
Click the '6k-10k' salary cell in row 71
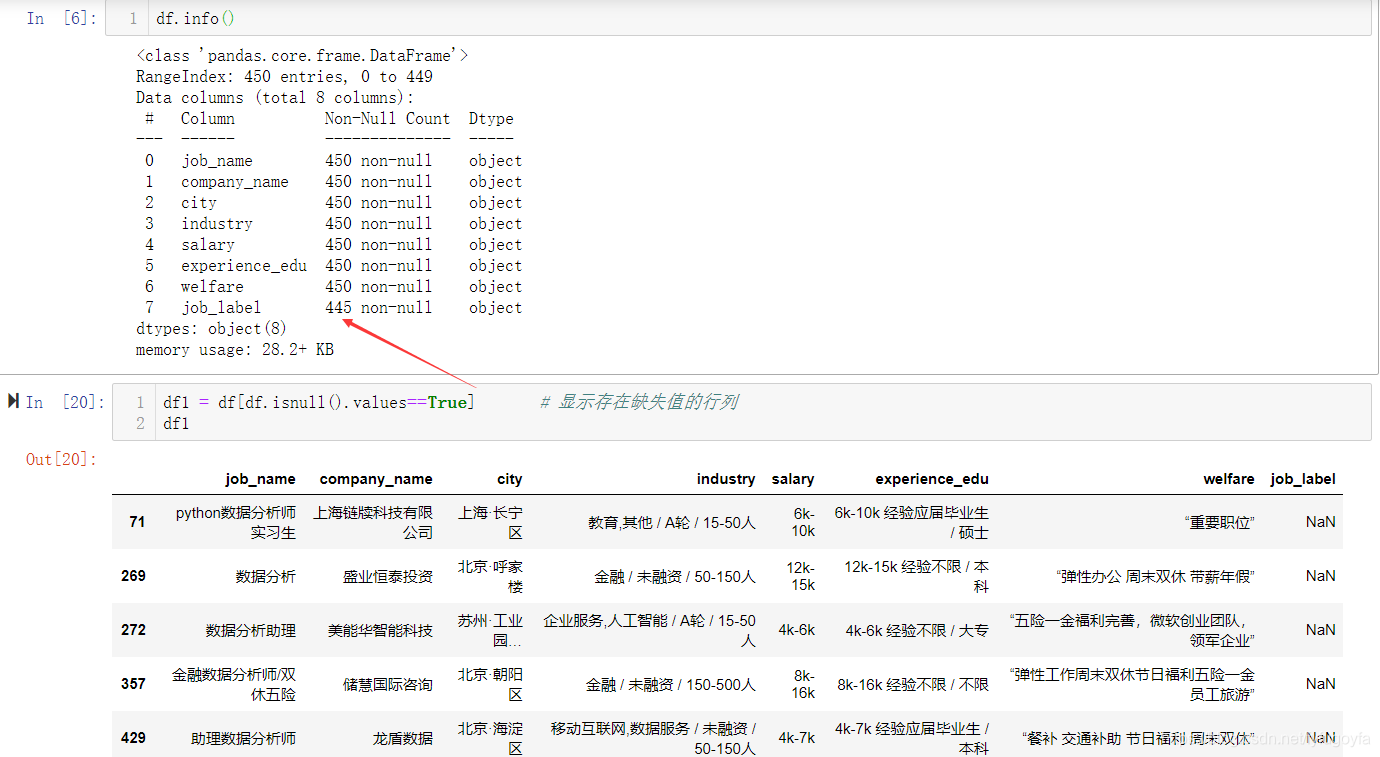point(804,522)
